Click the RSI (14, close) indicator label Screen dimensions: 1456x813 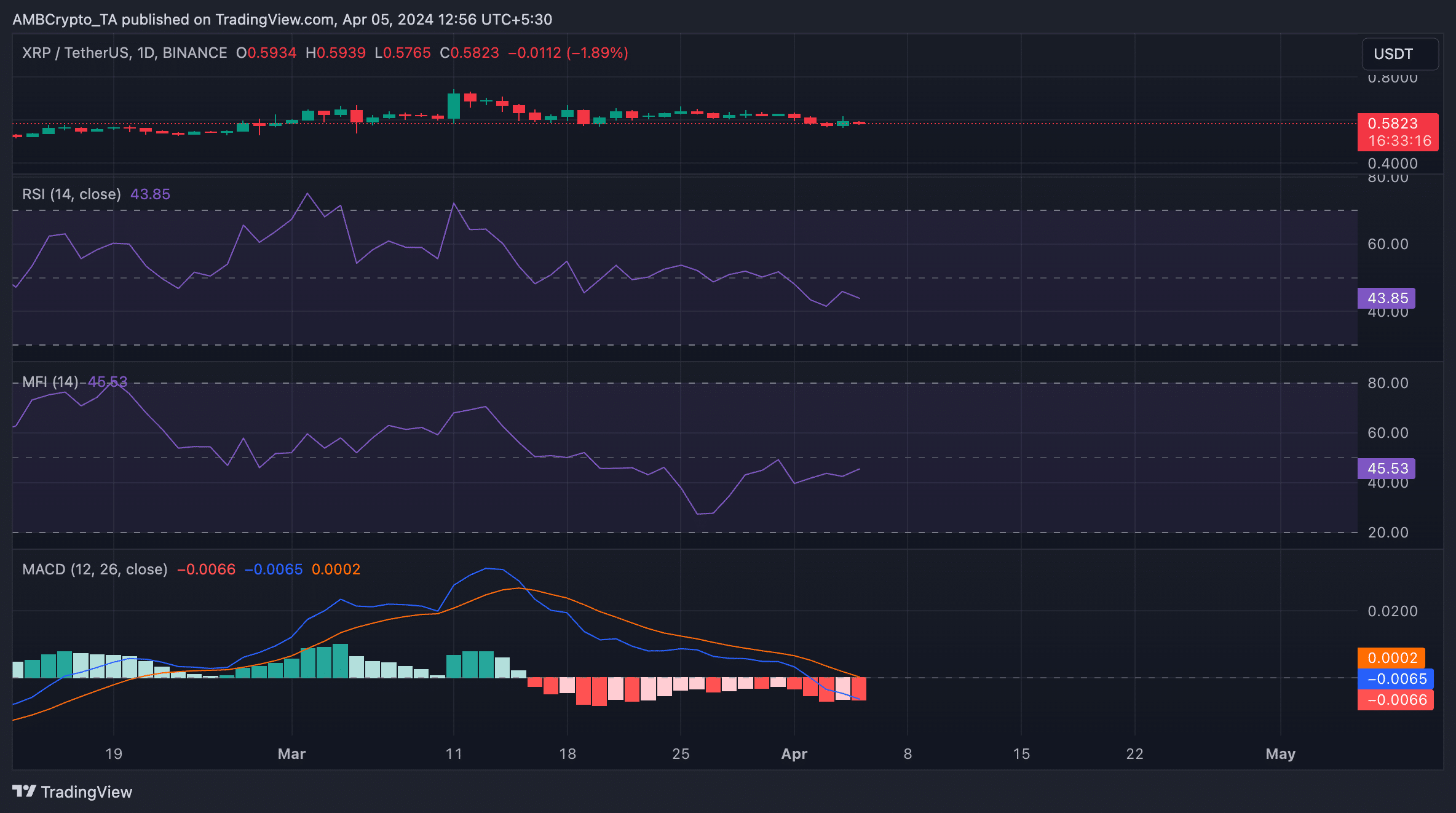click(x=71, y=194)
